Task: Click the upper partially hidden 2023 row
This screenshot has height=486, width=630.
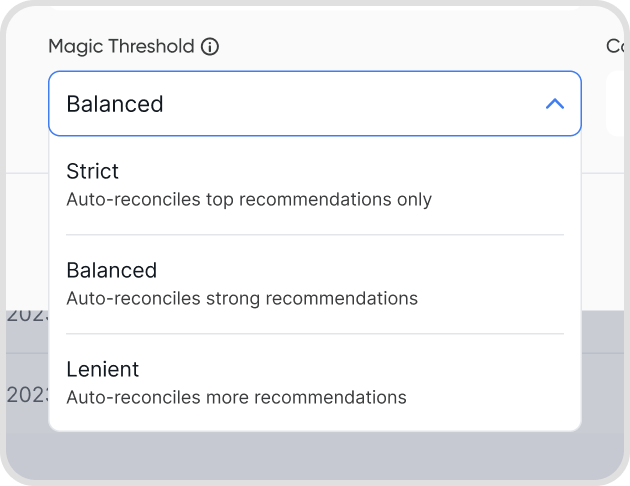Action: click(24, 314)
